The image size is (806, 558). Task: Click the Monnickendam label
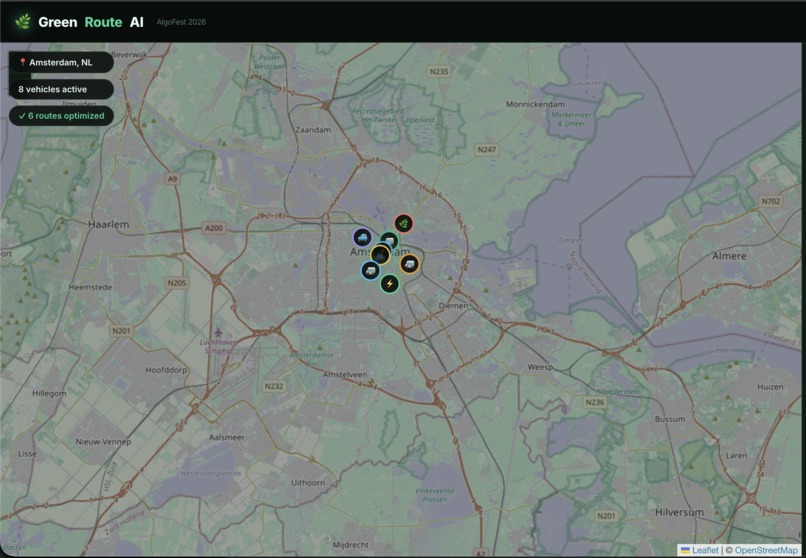[535, 104]
